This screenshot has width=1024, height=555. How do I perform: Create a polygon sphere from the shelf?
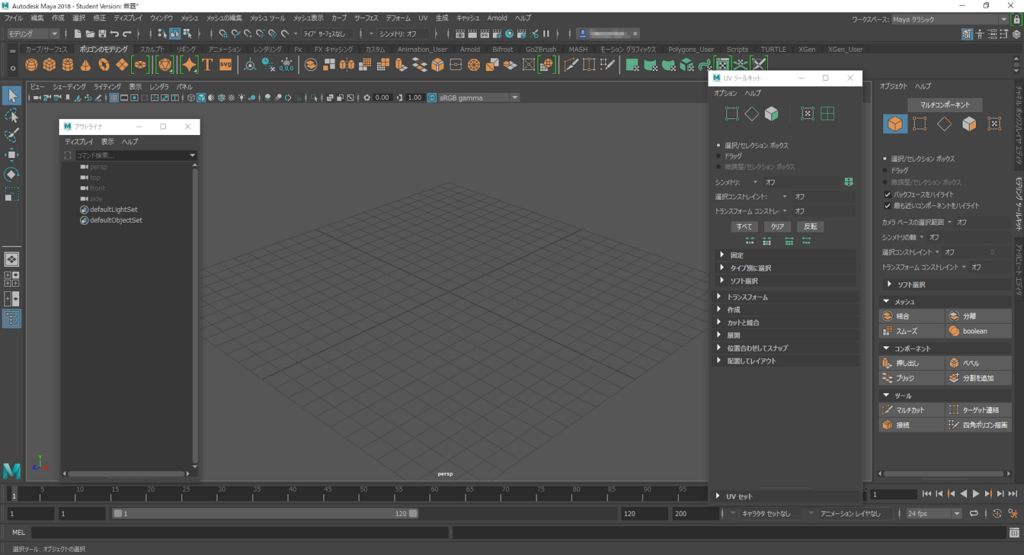[31, 65]
